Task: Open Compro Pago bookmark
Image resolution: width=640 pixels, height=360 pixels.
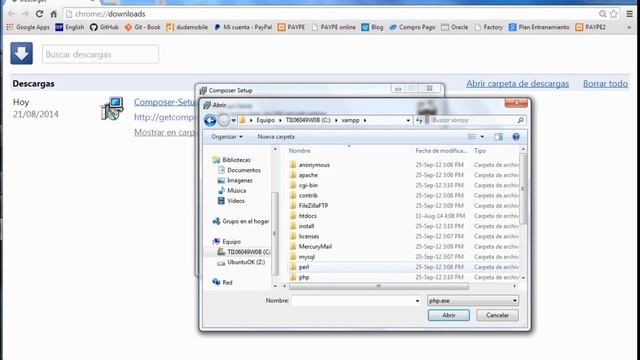Action: click(412, 27)
